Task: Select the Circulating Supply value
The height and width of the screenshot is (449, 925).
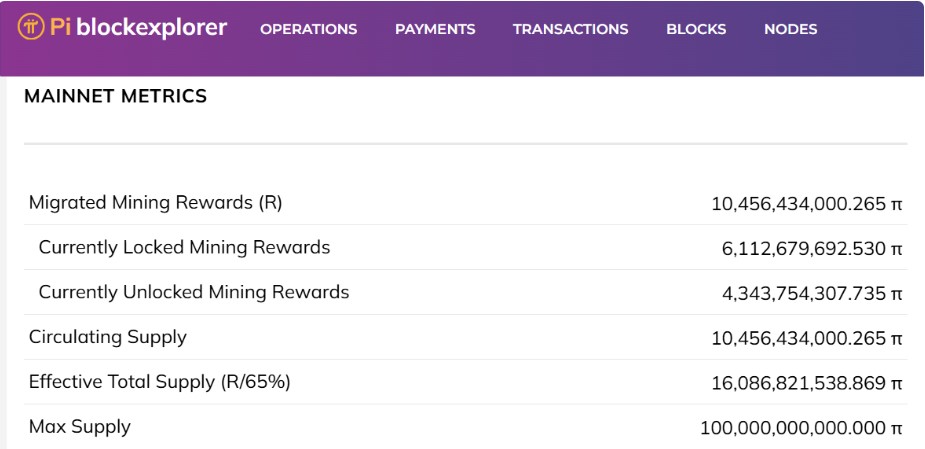Action: point(807,339)
